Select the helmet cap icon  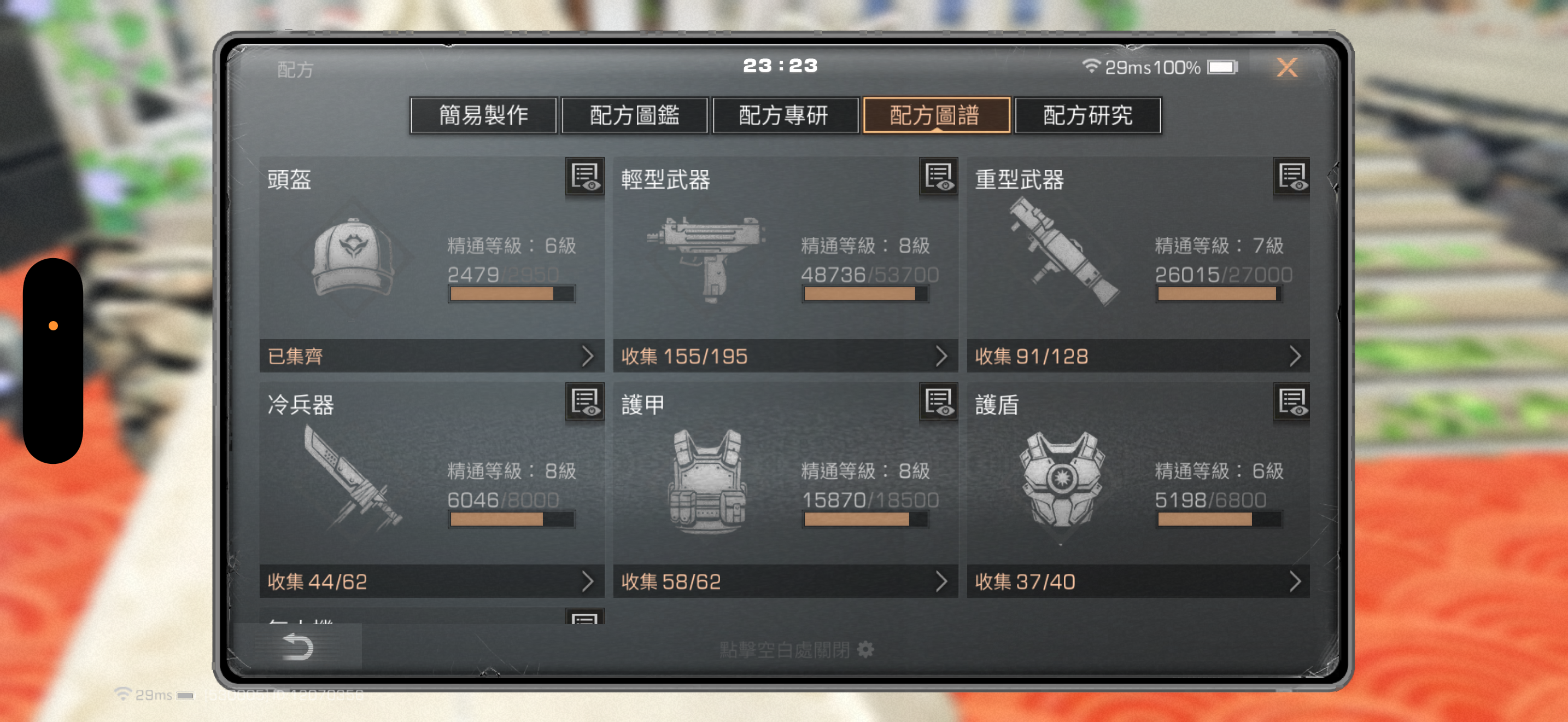point(353,257)
